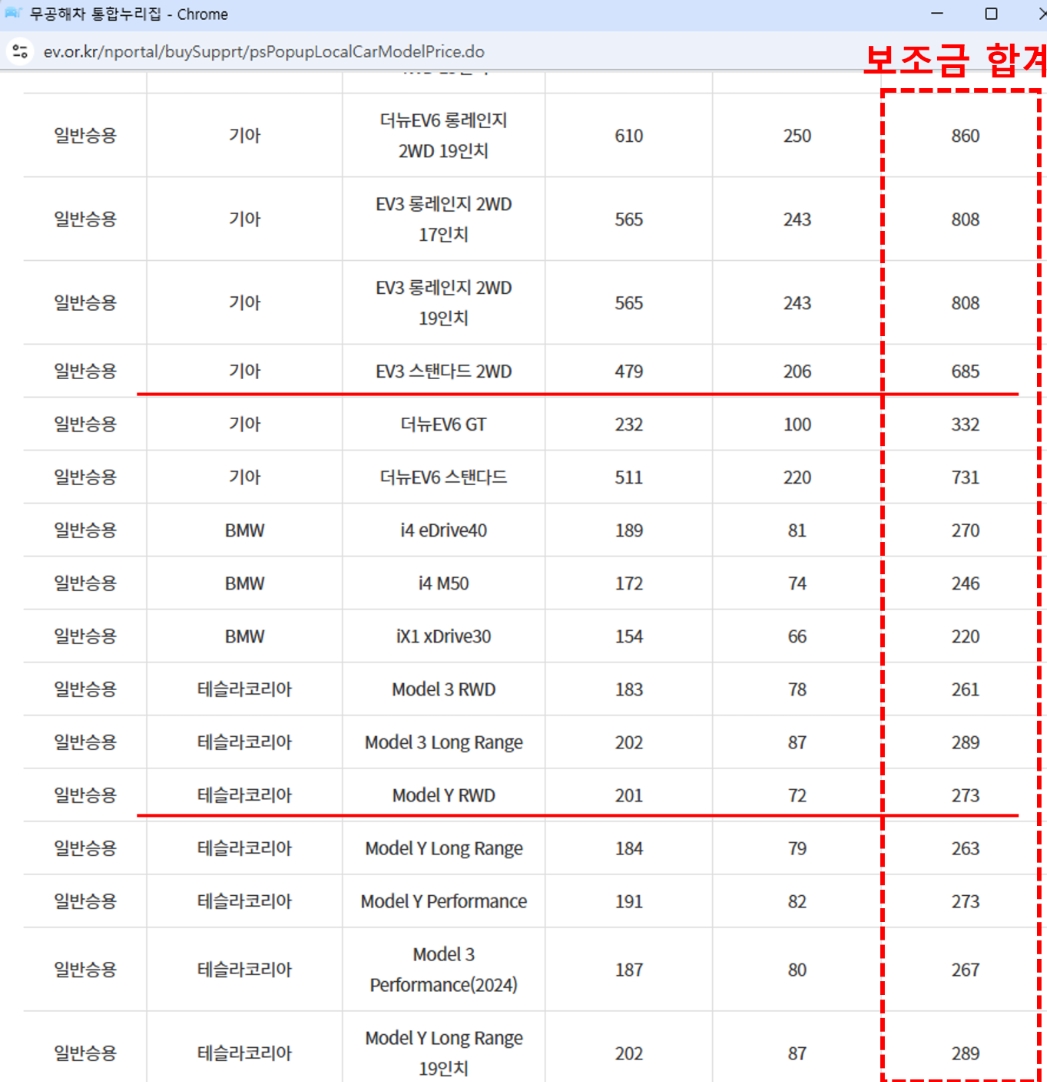Click the 511 national subsidy value
This screenshot has width=1047, height=1082.
pos(629,478)
